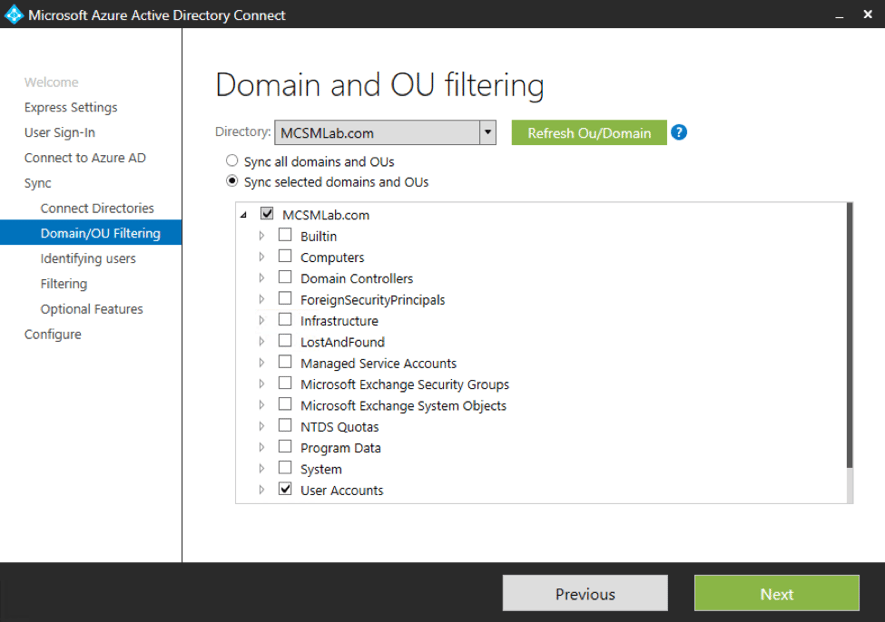Click the Azure AD Connect title bar logo
Screen dimensions: 885x622
(14, 15)
